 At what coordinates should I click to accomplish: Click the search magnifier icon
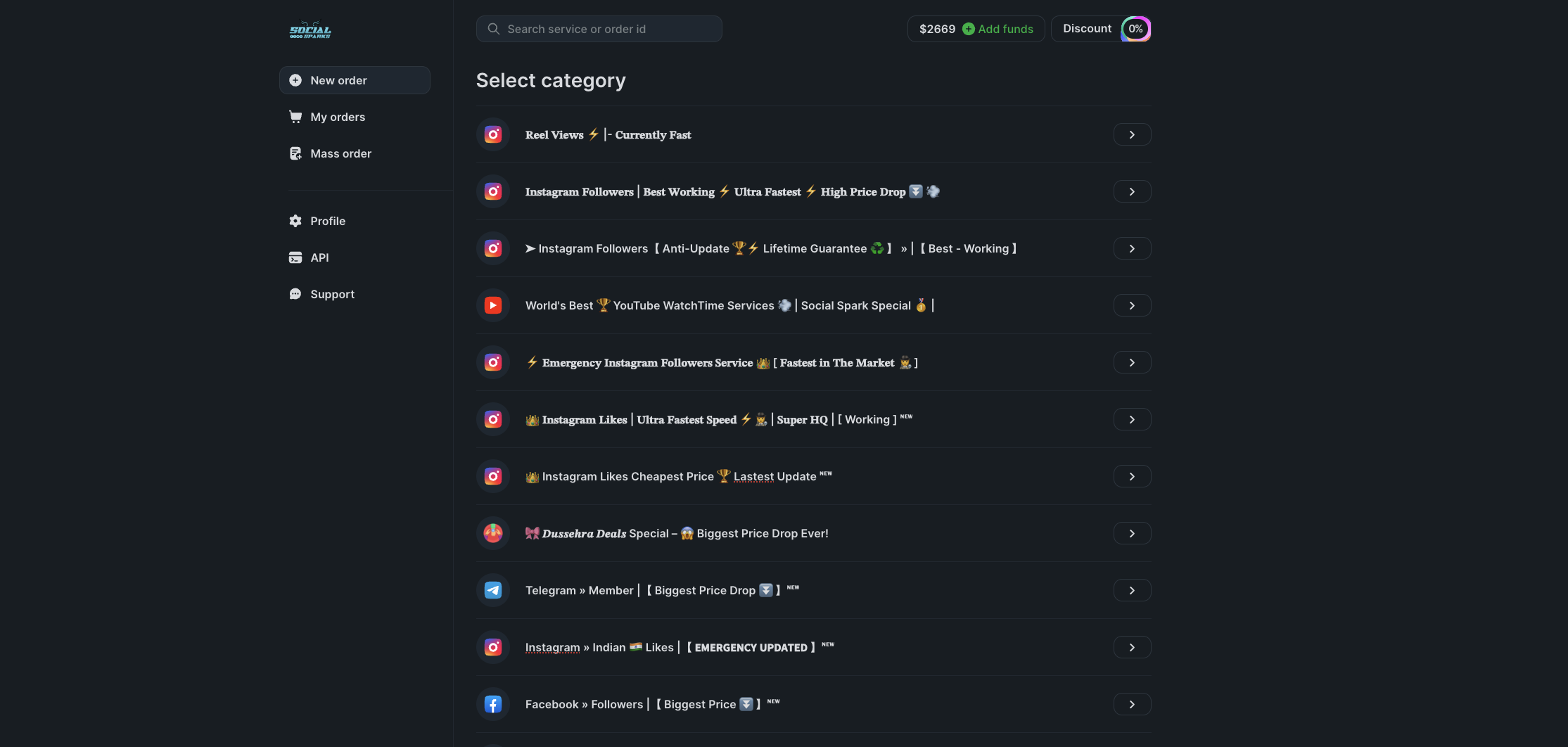[494, 29]
